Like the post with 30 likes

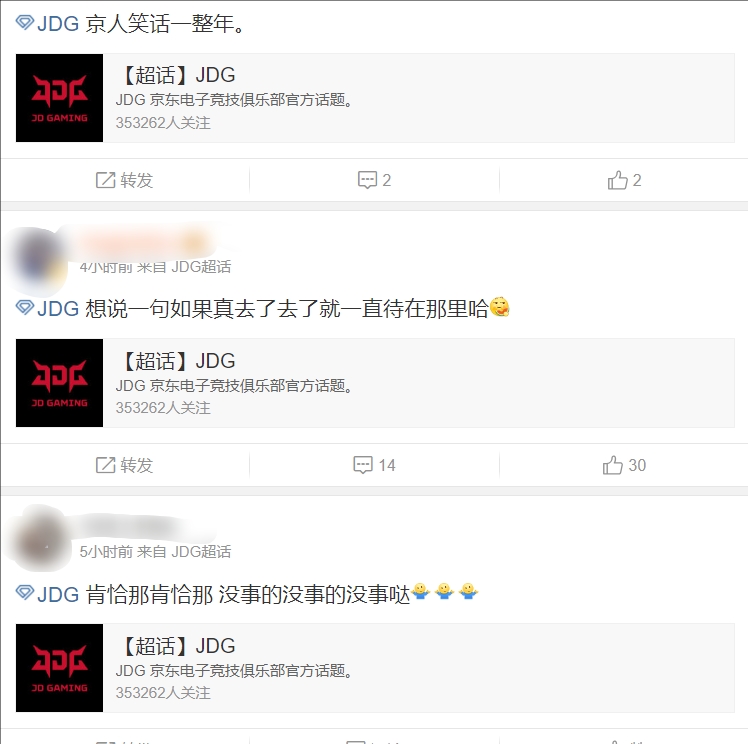pyautogui.click(x=624, y=465)
